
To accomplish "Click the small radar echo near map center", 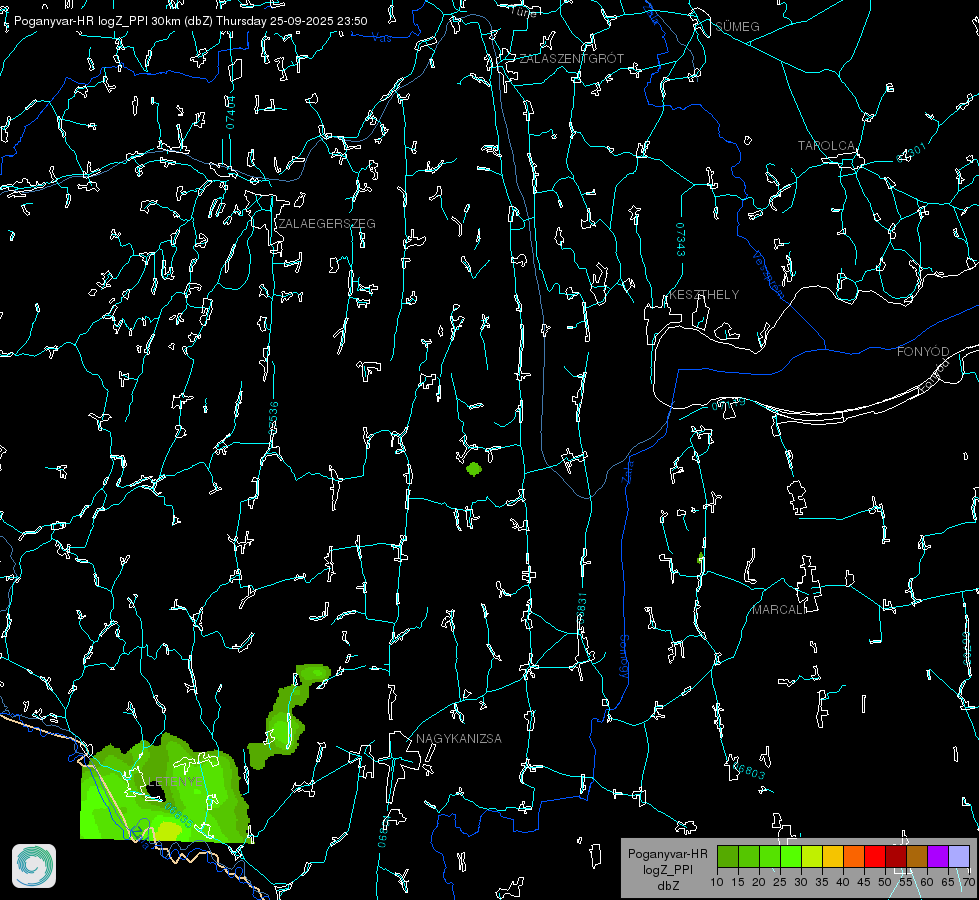I will click(x=474, y=468).
